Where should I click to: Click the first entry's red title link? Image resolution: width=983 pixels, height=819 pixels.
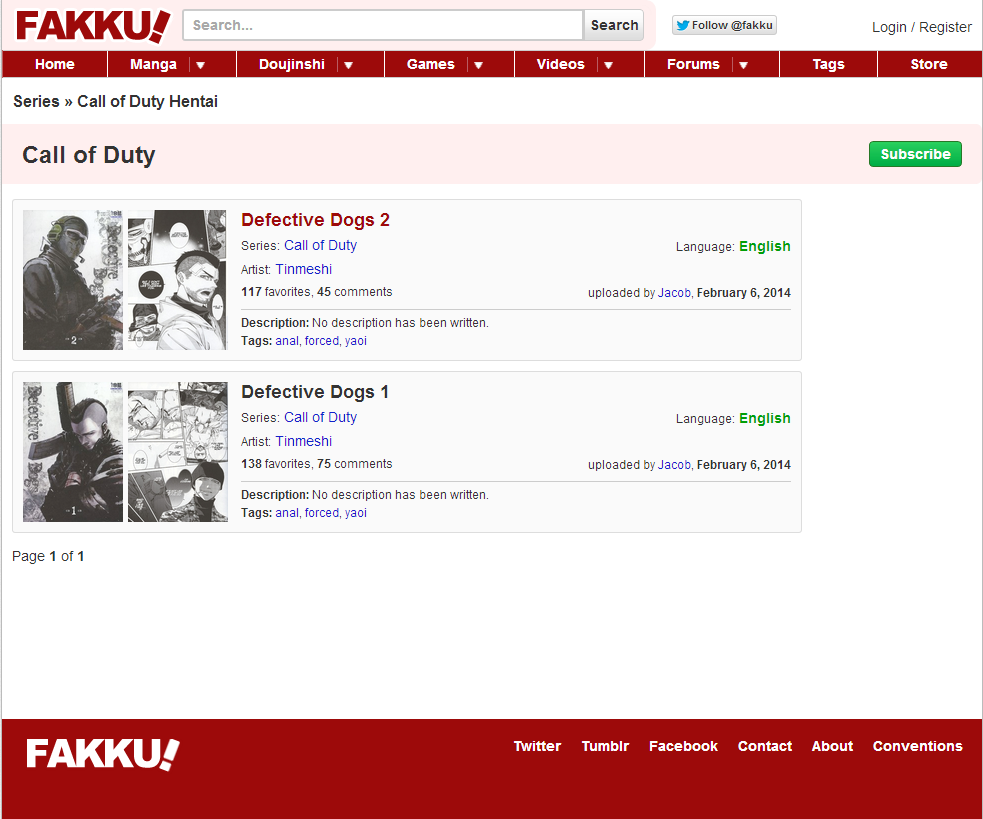[315, 220]
